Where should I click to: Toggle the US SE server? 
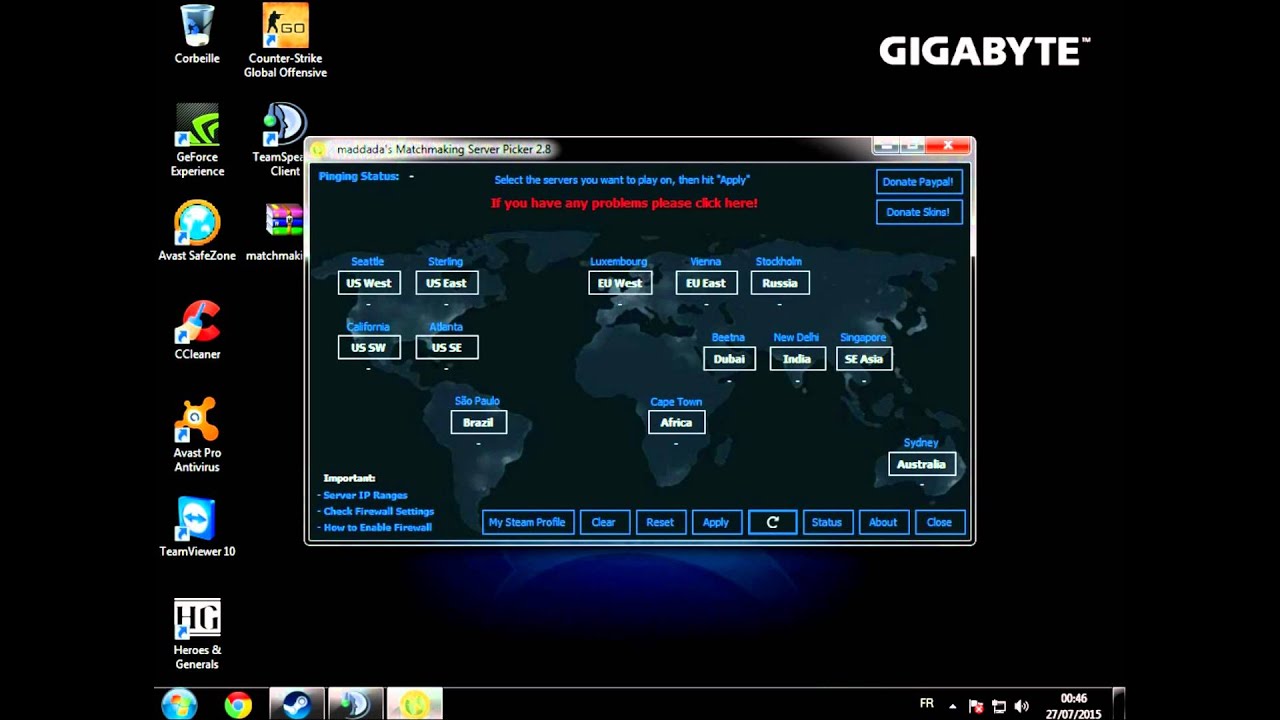pos(446,347)
